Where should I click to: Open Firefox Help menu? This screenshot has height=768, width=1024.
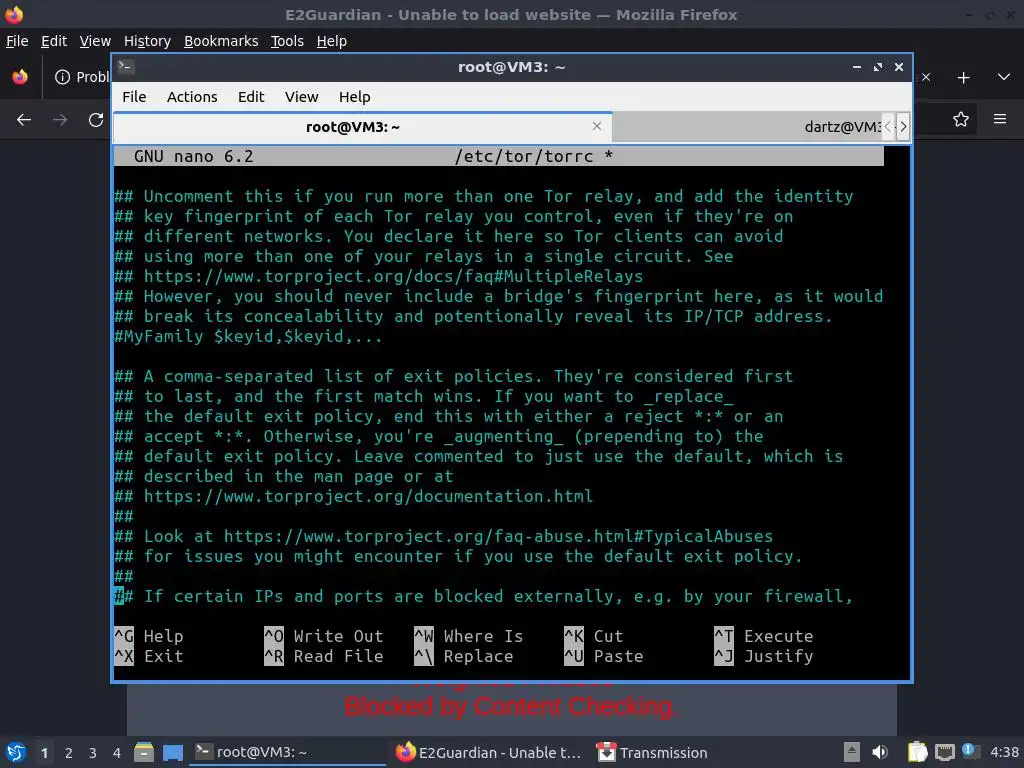[x=332, y=41]
